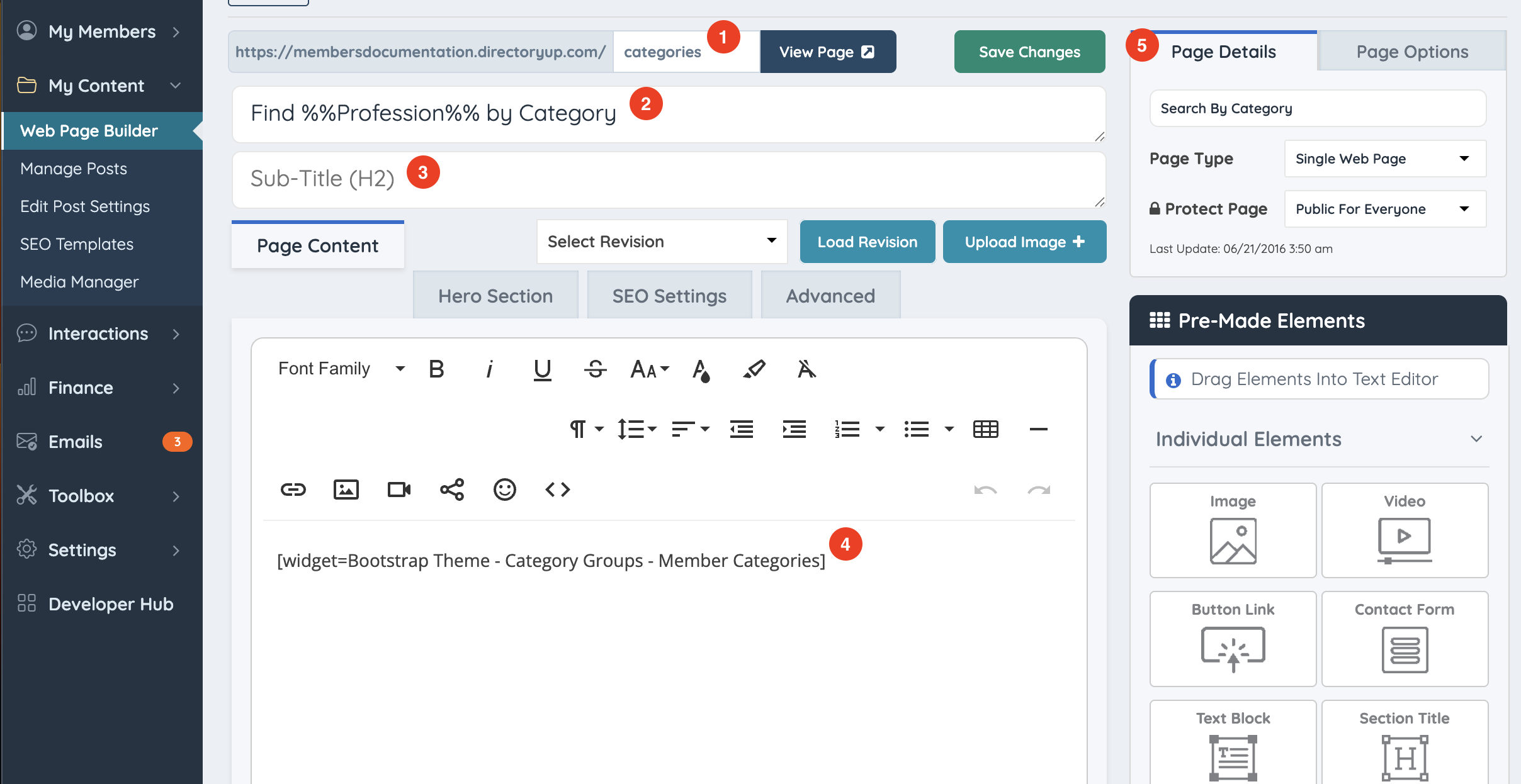
Task: Toggle bold formatting in editor
Action: tap(436, 369)
